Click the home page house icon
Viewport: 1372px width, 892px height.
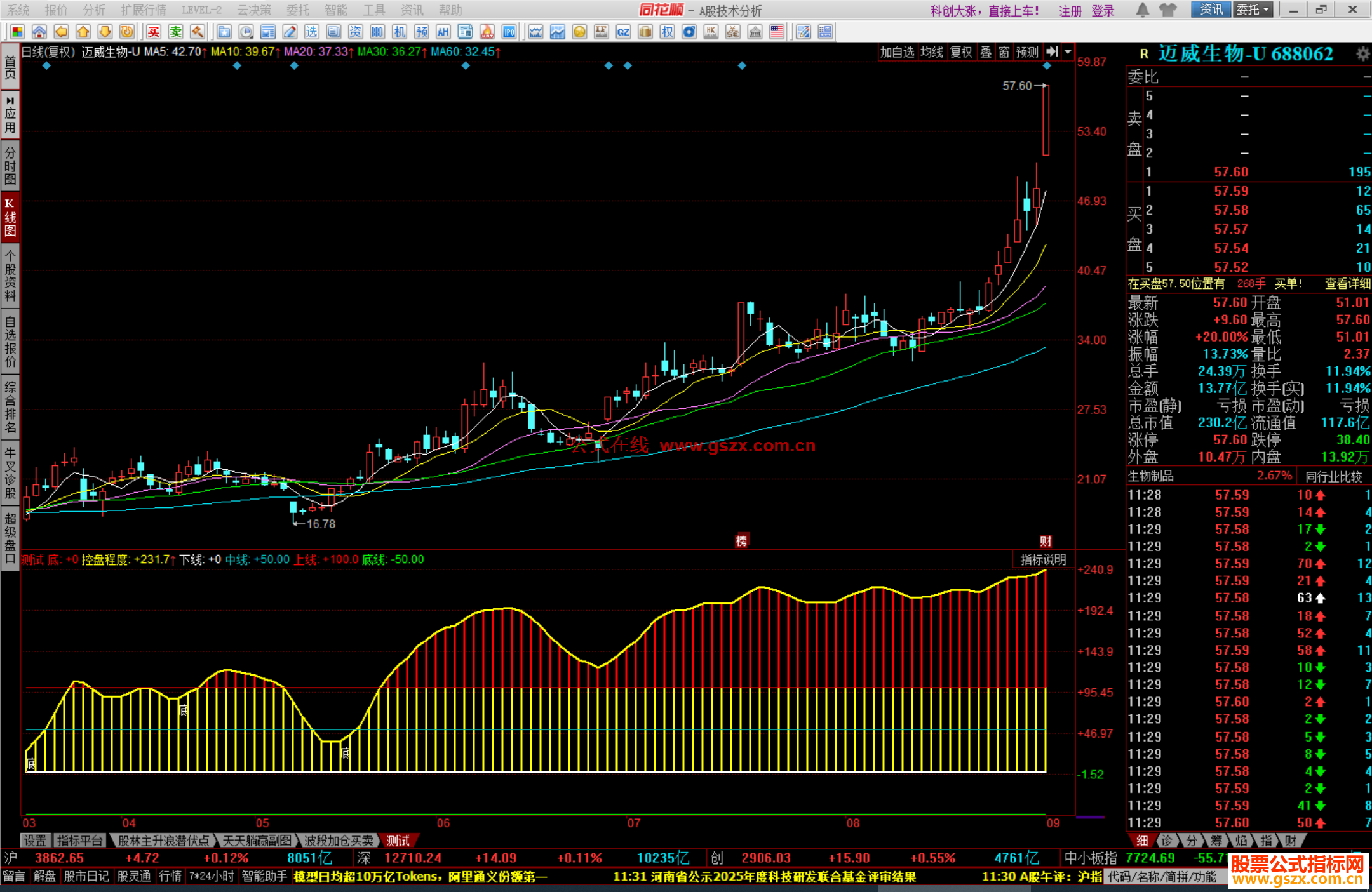(x=39, y=32)
